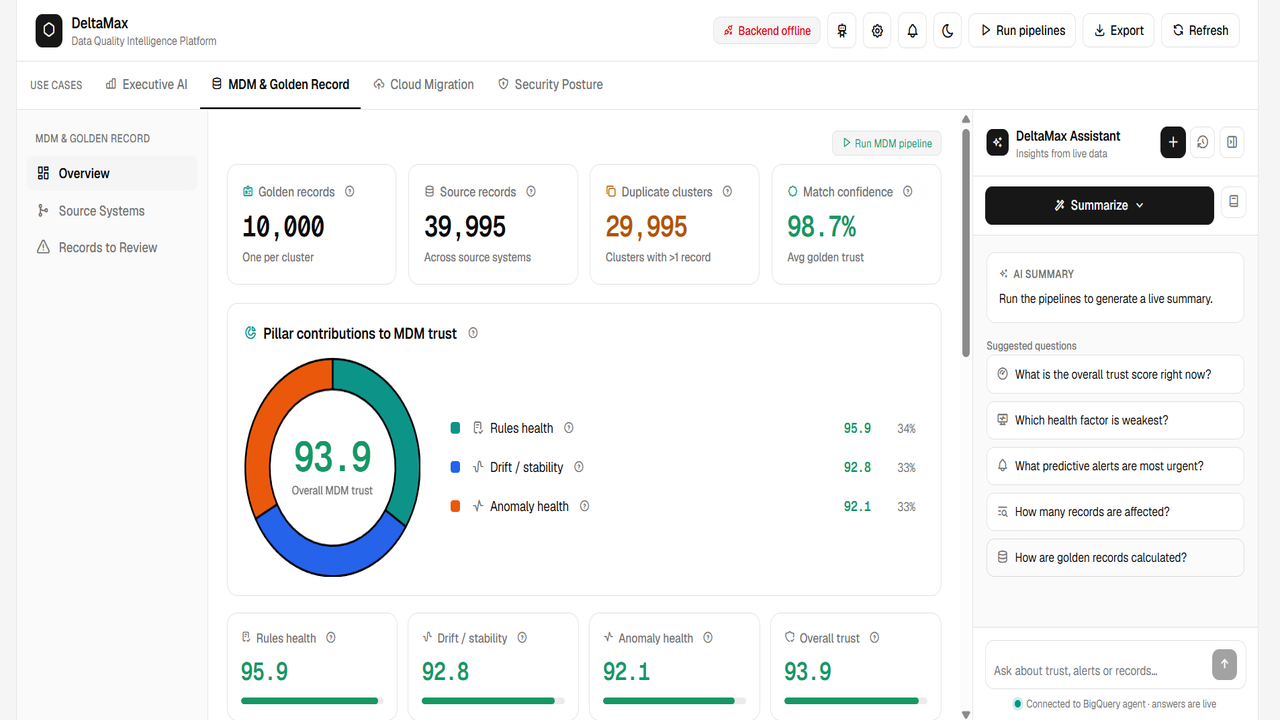Click the 10,000 golden records value
The width and height of the screenshot is (1280, 720).
(x=283, y=227)
